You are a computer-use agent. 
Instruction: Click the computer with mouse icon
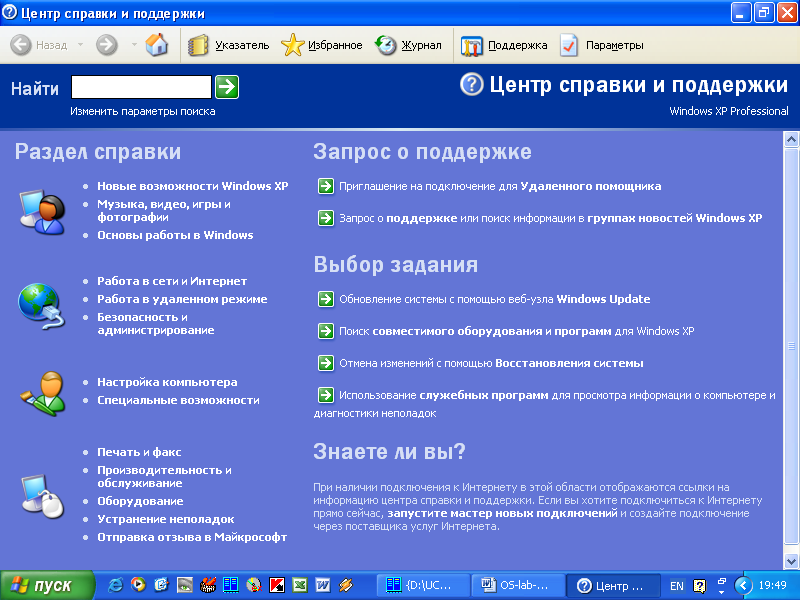(43, 496)
